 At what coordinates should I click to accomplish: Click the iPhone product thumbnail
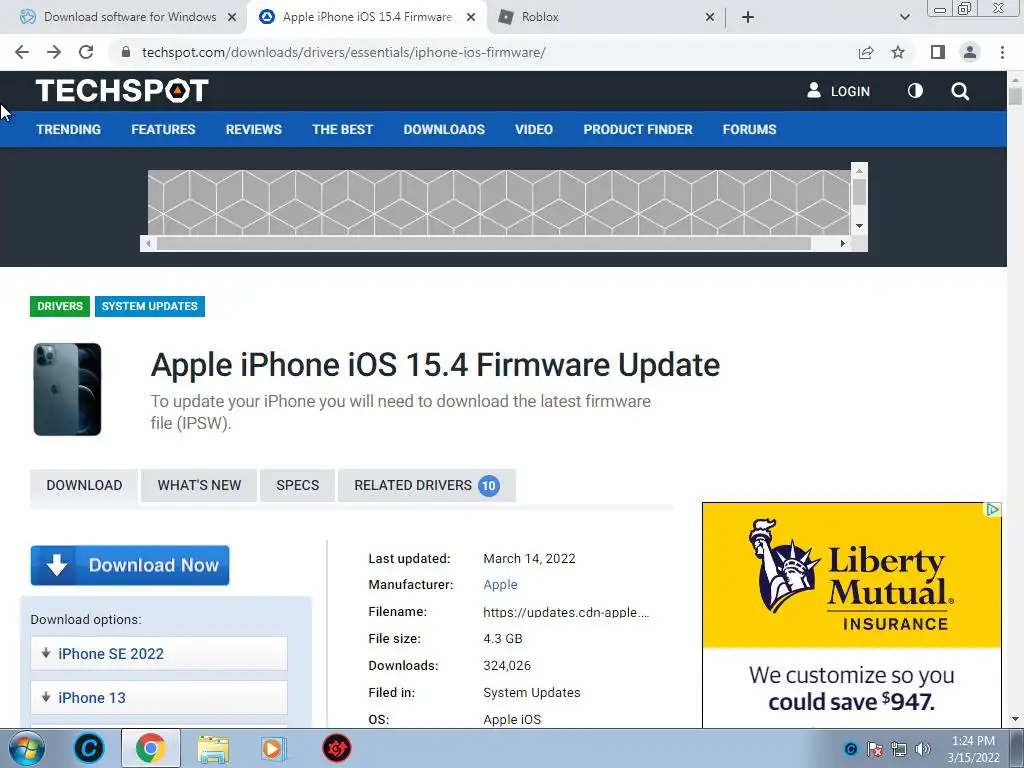pos(67,389)
